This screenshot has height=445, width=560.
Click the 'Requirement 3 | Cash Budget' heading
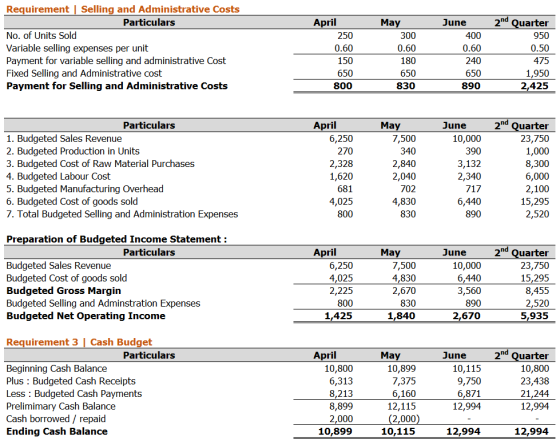coord(79,342)
